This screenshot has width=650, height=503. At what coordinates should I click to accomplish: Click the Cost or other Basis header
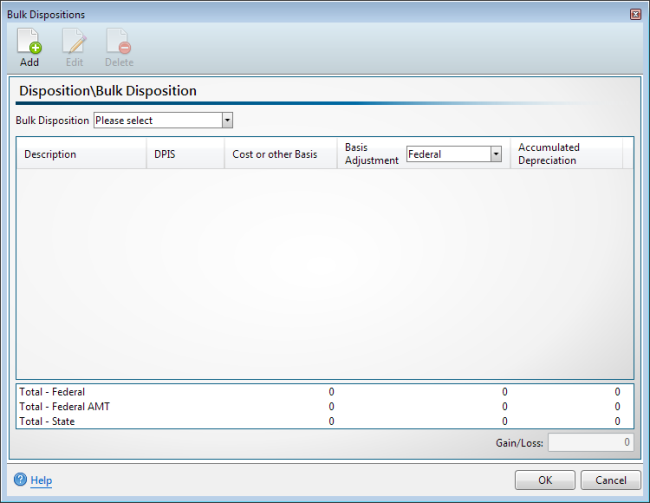point(275,154)
